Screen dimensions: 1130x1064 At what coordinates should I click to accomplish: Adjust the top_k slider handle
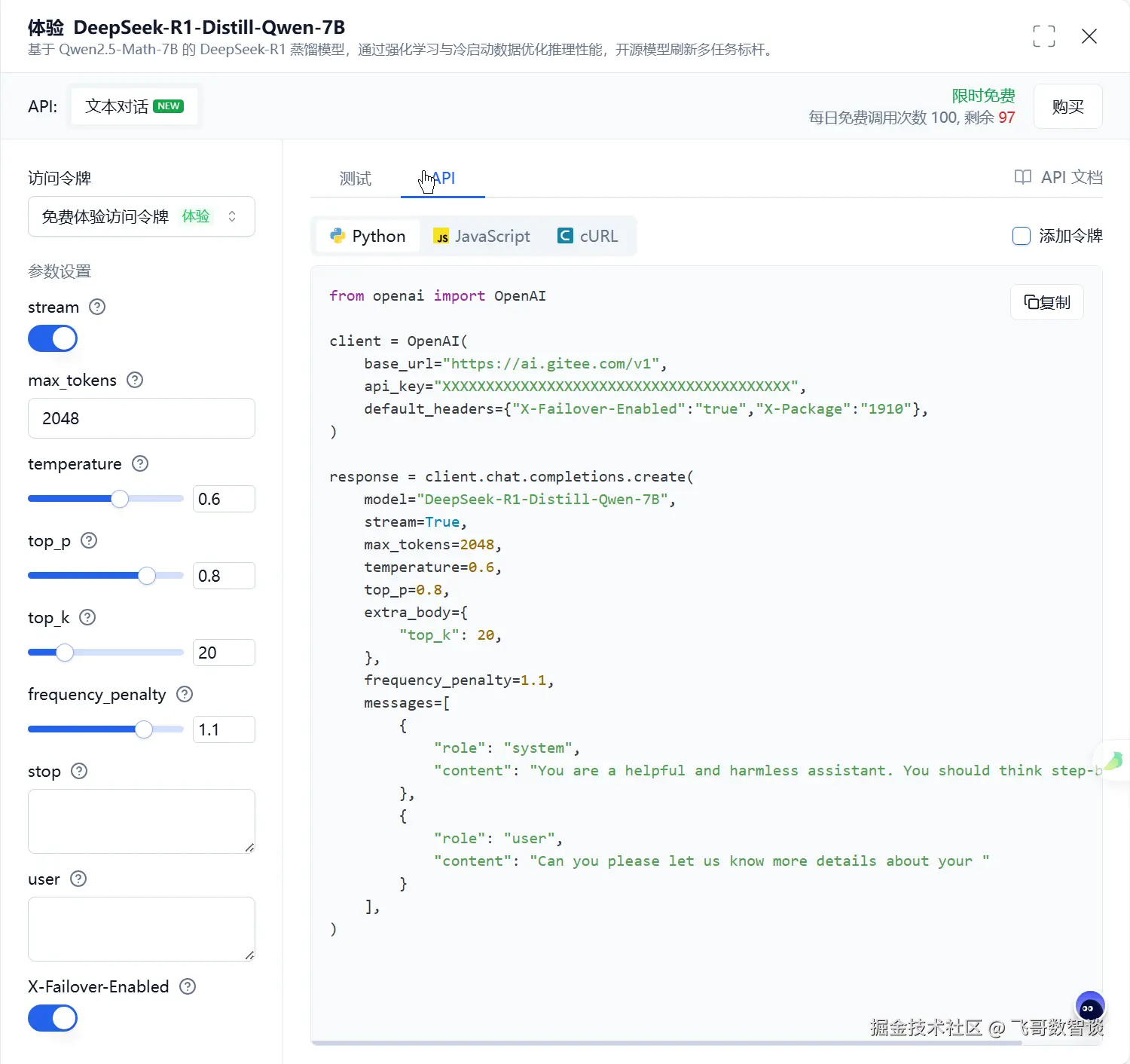65,653
